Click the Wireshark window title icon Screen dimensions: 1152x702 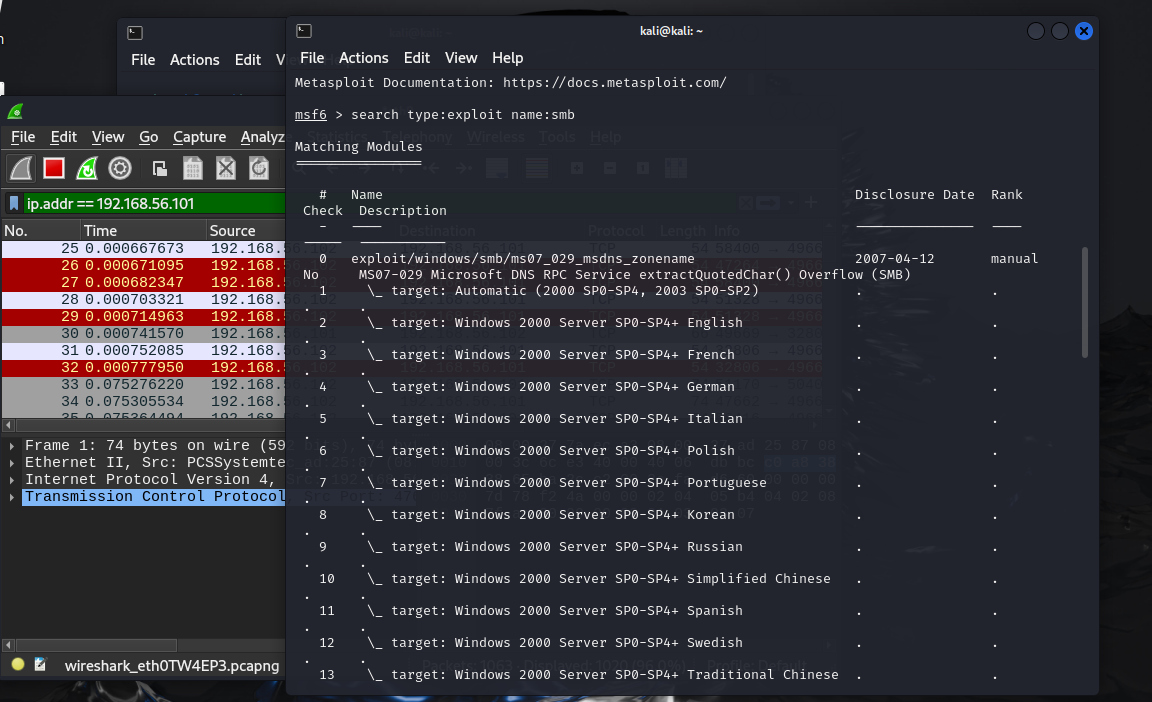pos(15,112)
